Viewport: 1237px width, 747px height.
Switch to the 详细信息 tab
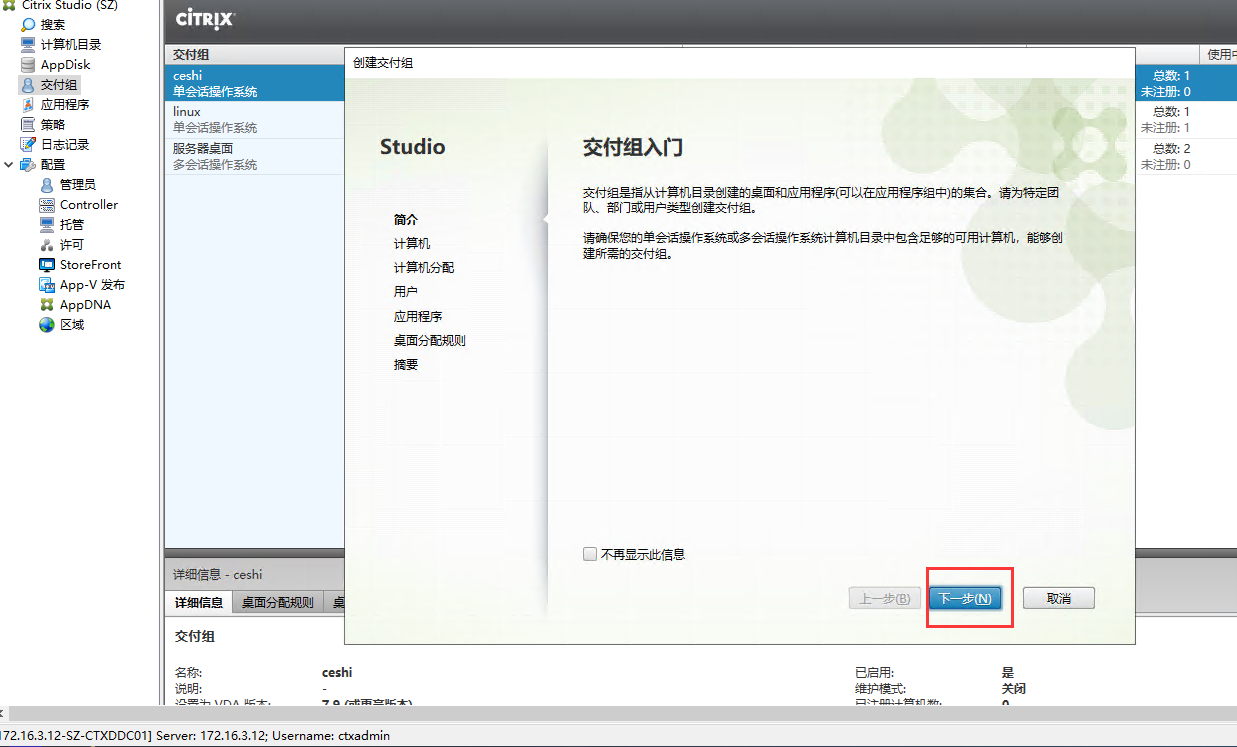point(198,602)
